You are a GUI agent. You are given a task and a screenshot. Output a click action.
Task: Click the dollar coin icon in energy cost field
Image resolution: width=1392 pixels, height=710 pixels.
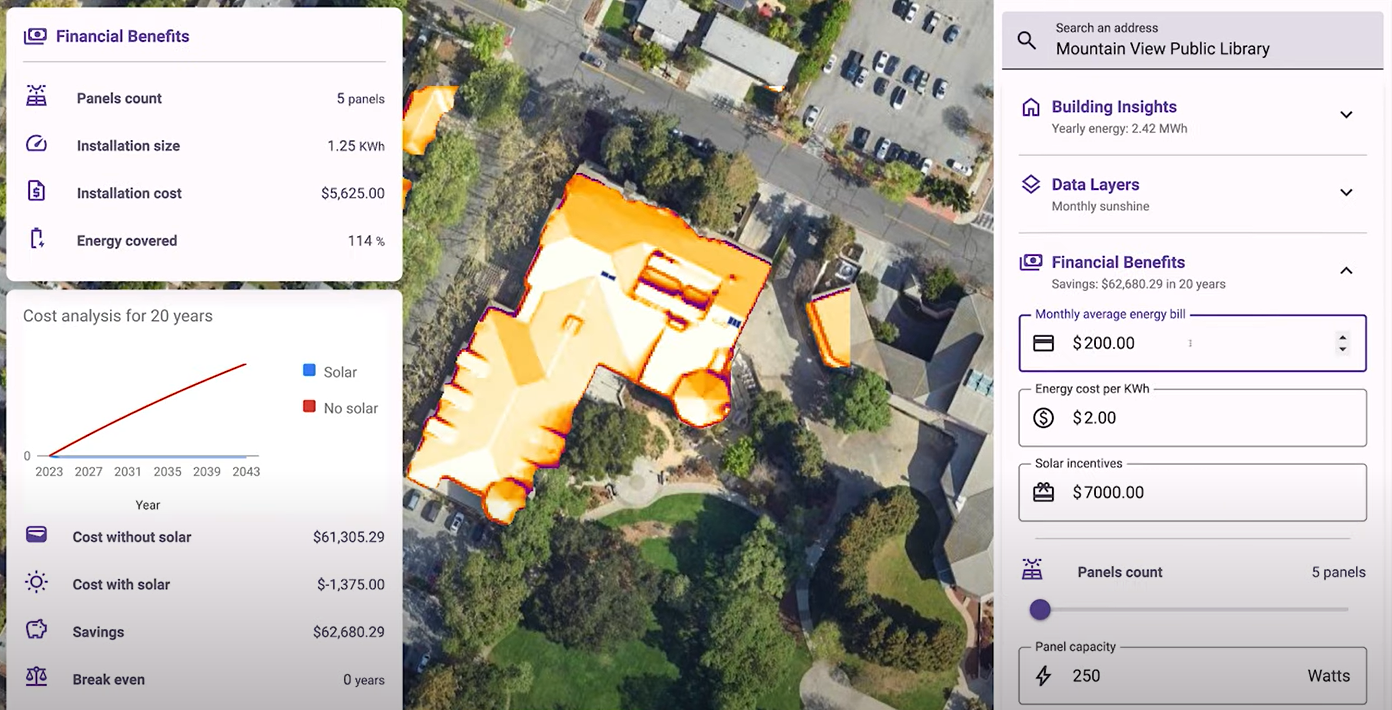tap(1043, 418)
